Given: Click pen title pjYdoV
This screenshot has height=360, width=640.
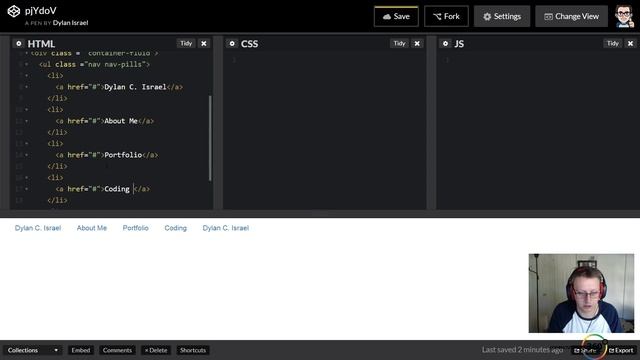Looking at the screenshot, I should 40,11.
